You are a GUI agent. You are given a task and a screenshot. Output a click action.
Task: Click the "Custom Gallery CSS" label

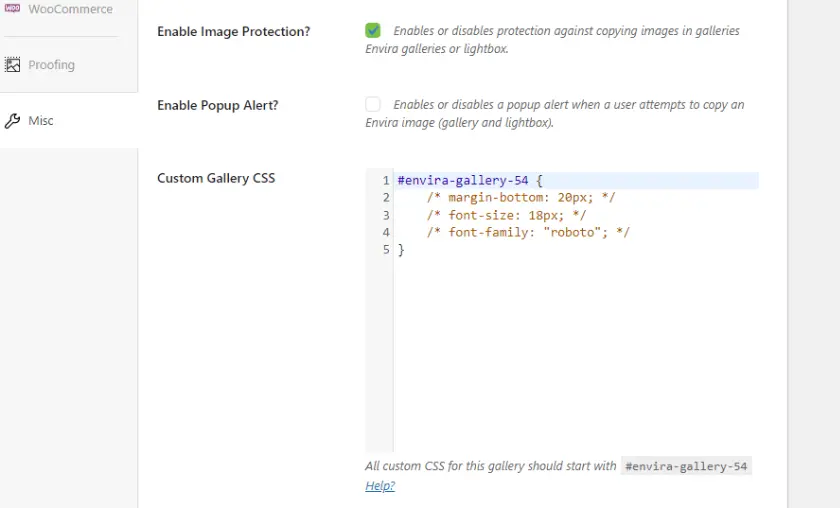pyautogui.click(x=216, y=178)
